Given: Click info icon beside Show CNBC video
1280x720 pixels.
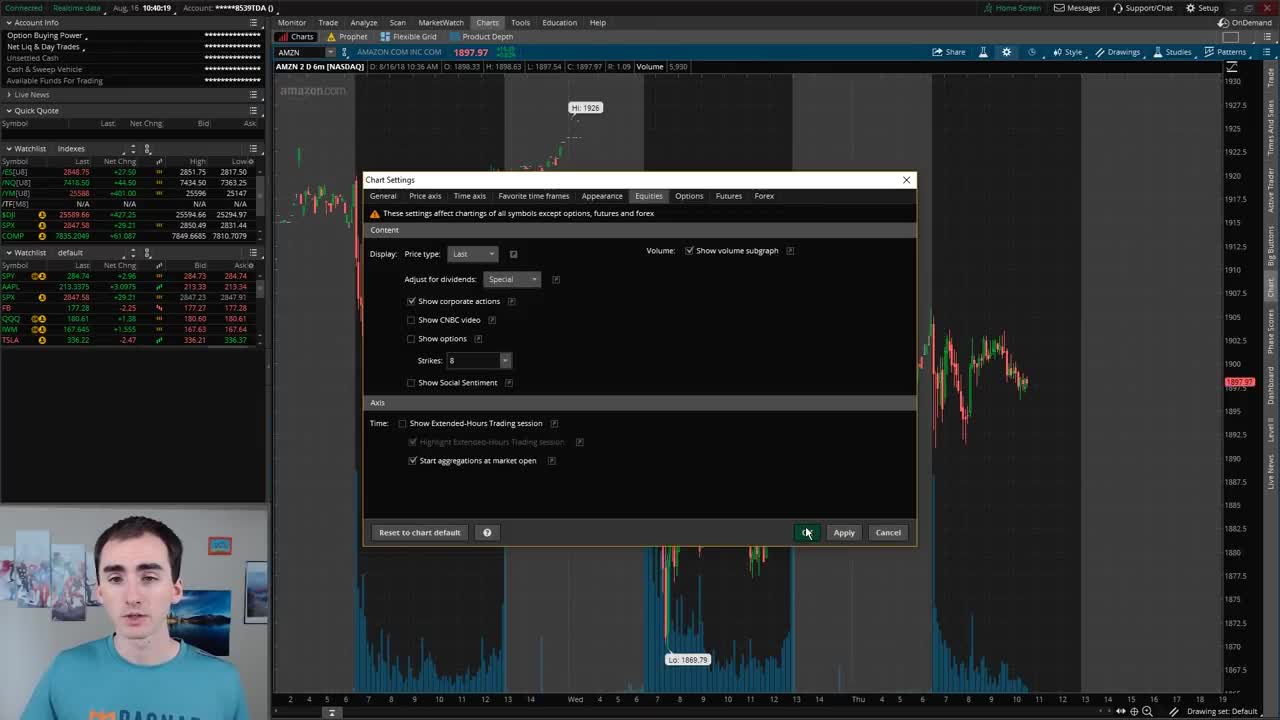Looking at the screenshot, I should (492, 320).
